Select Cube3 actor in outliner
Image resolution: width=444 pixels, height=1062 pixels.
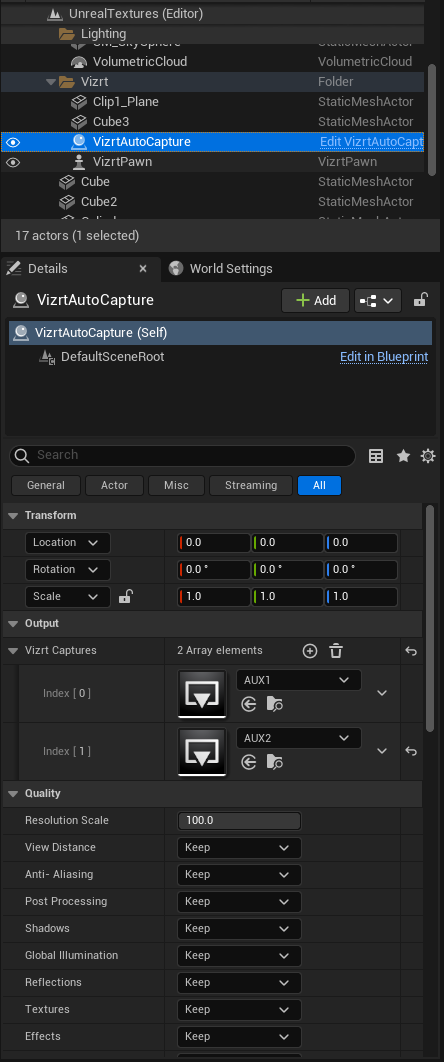(111, 122)
